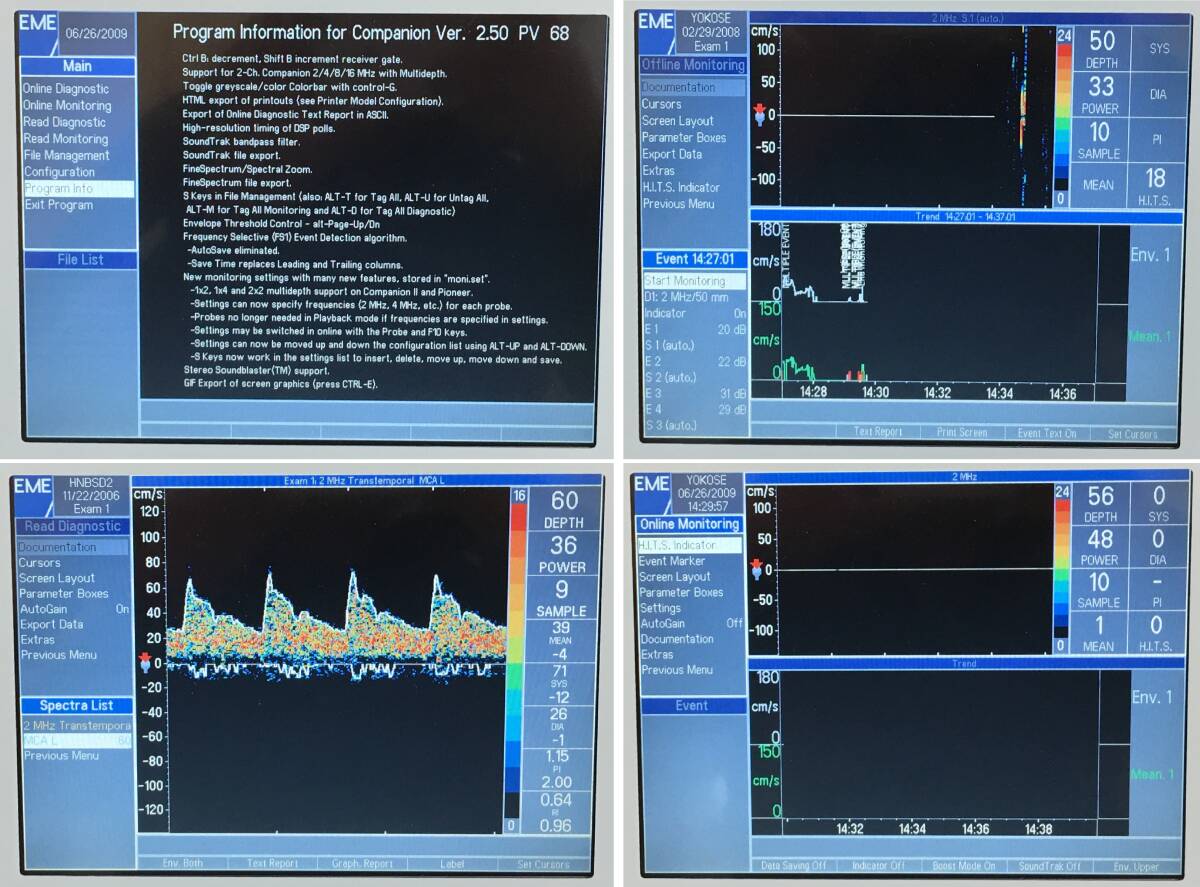
Task: Open Configuration in Main menu
Action: coord(59,172)
